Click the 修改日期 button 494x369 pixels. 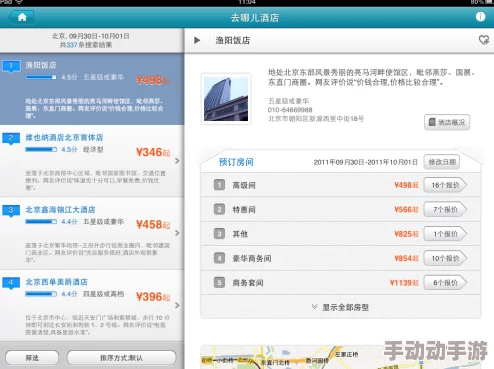click(x=442, y=162)
